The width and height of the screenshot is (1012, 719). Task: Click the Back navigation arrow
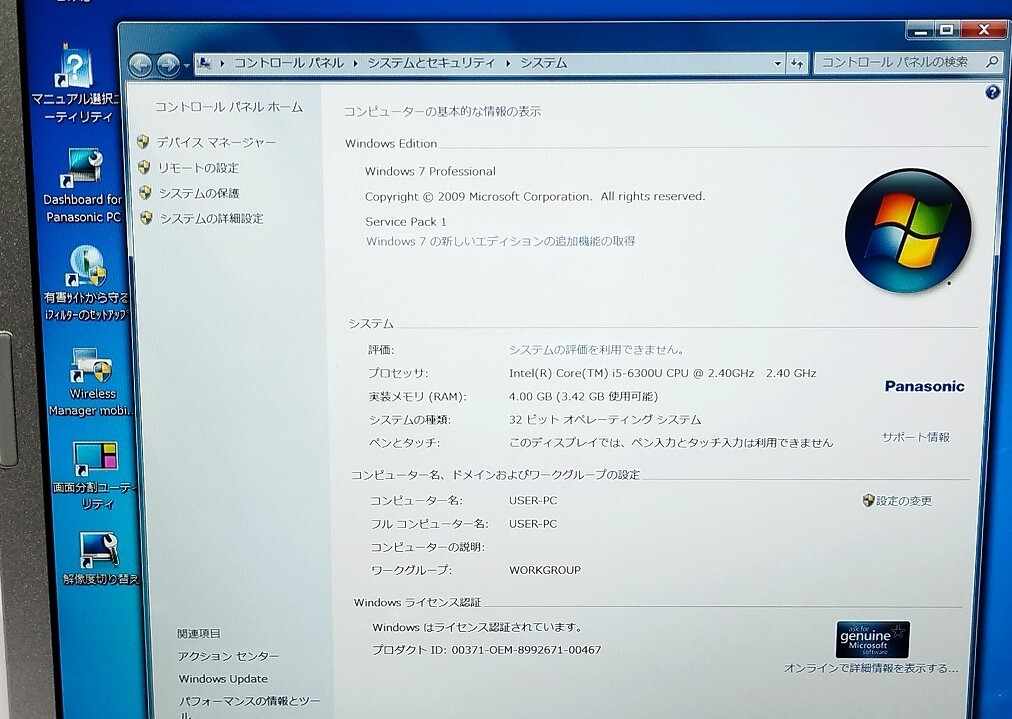point(141,65)
